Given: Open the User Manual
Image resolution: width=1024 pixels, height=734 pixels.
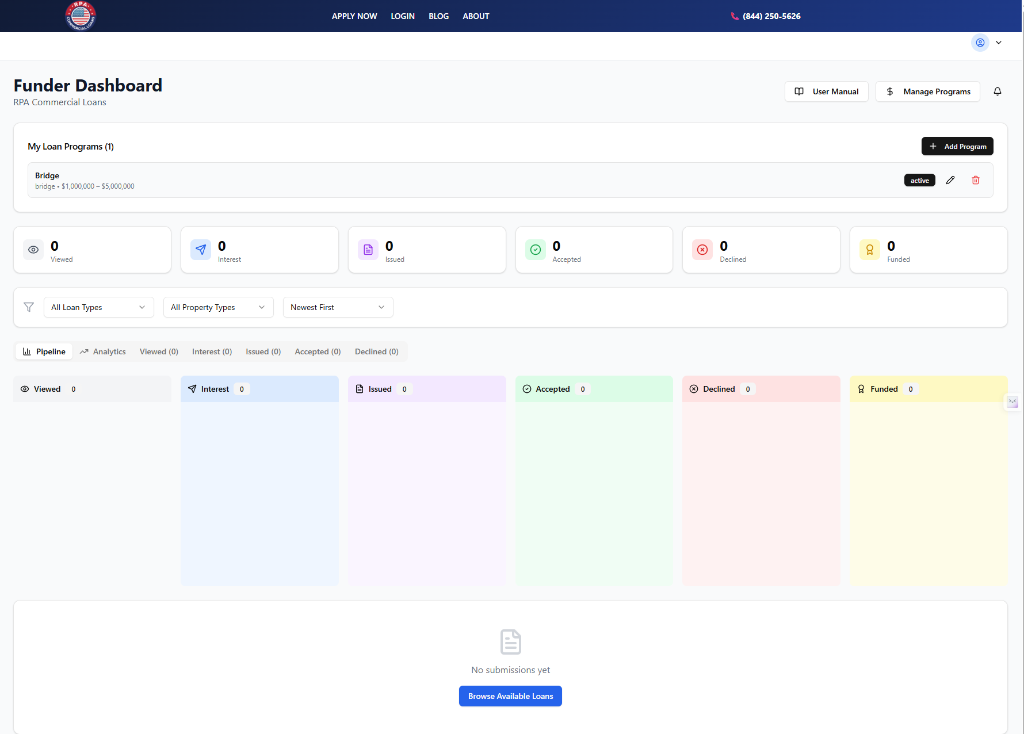Looking at the screenshot, I should tap(826, 91).
